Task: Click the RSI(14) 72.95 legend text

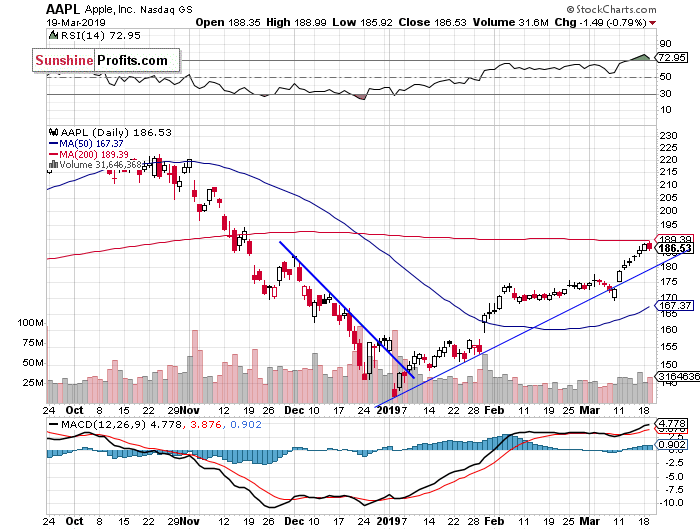Action: pyautogui.click(x=101, y=35)
